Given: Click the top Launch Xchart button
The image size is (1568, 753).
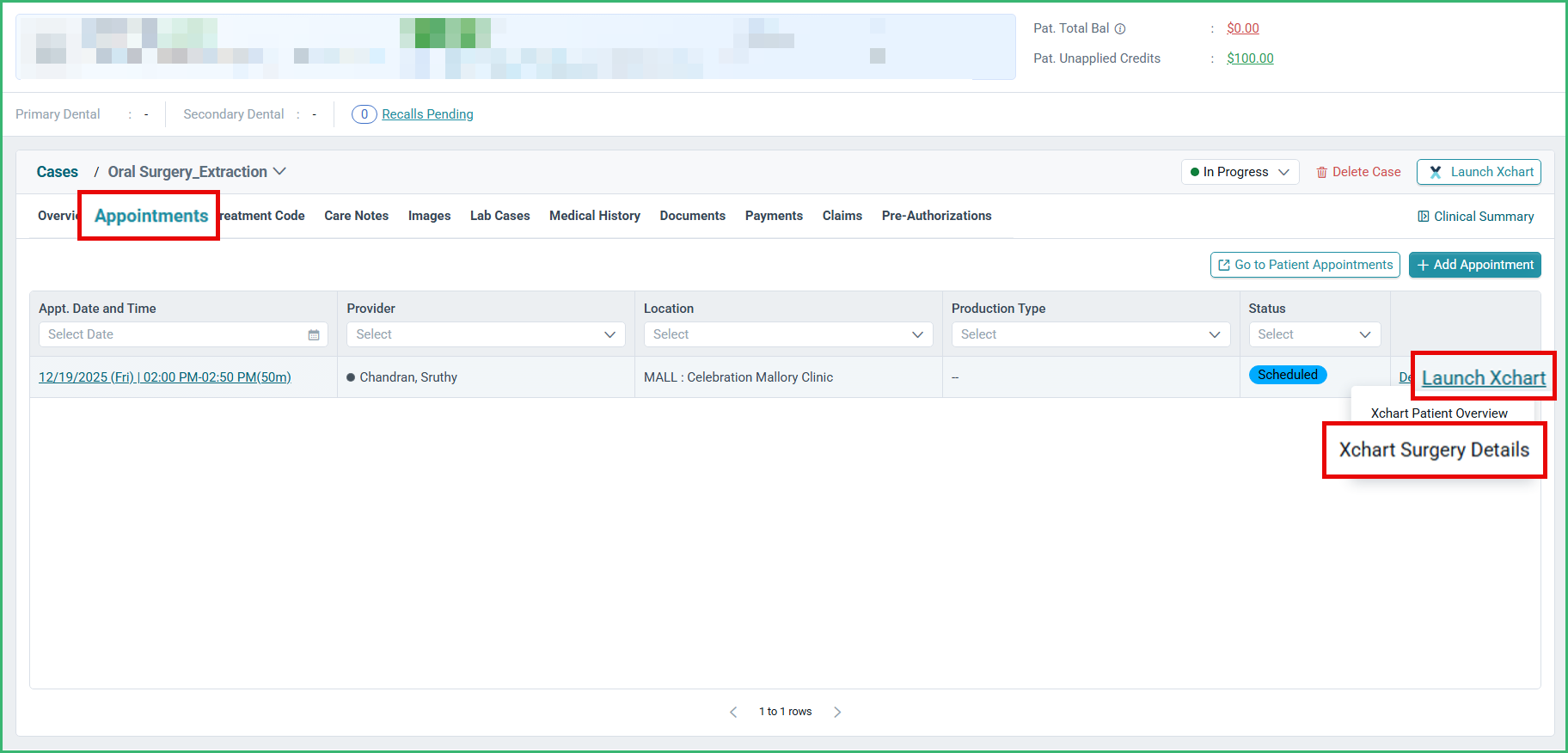Looking at the screenshot, I should tap(1479, 172).
